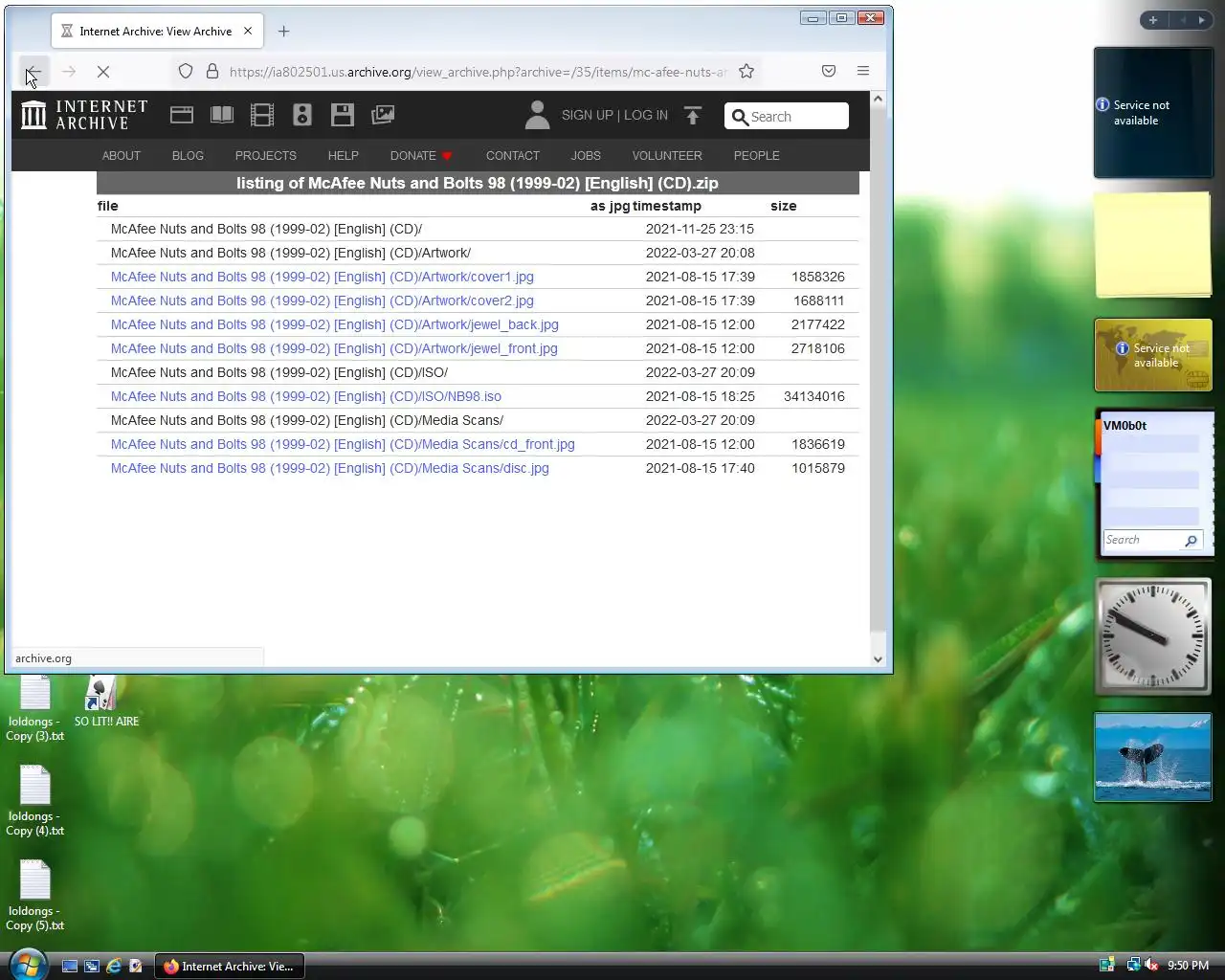Click Contacts gadget search field
This screenshot has width=1225, height=980.
pos(1143,541)
